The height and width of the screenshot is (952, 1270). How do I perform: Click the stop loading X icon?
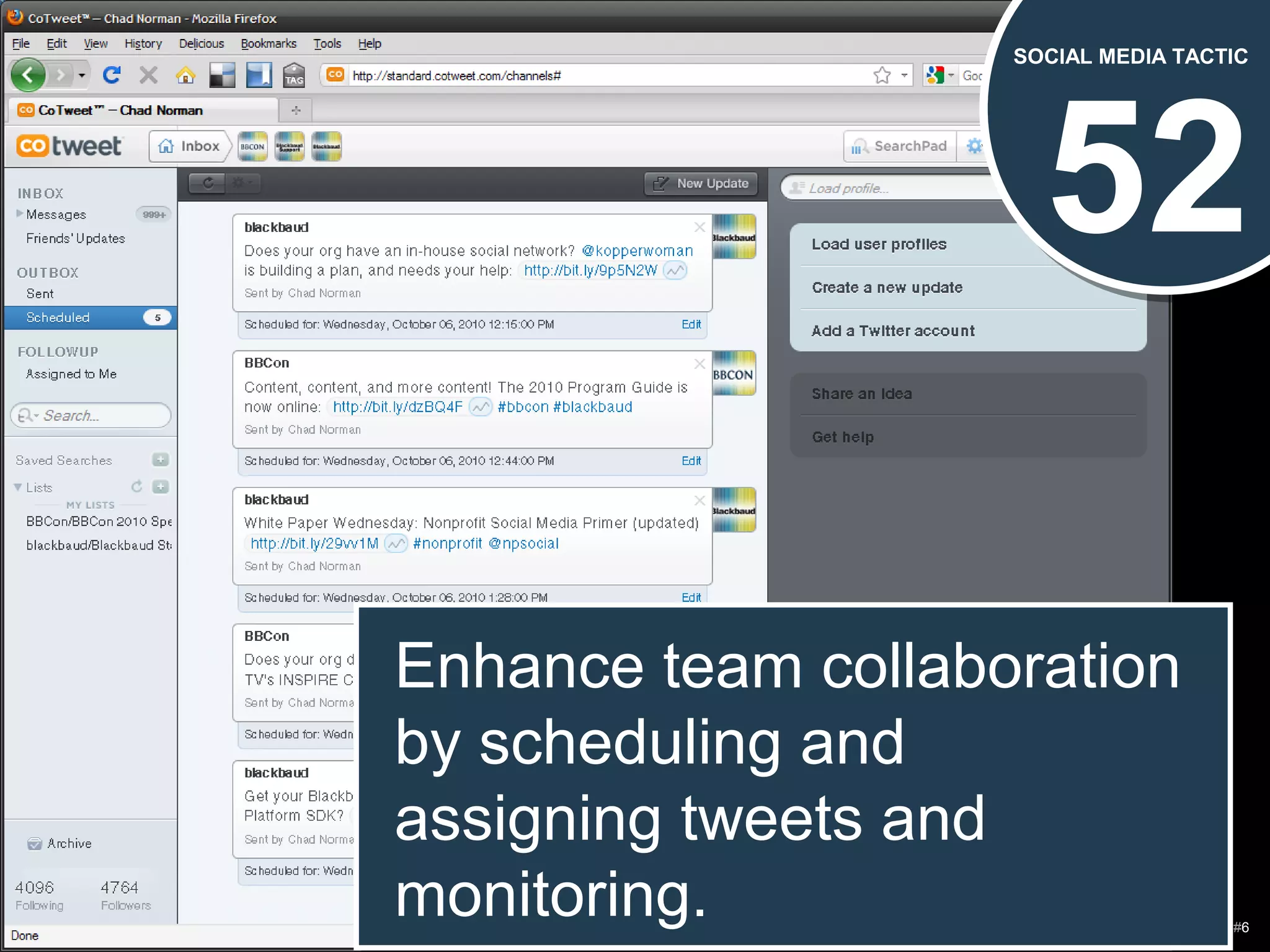coord(148,76)
